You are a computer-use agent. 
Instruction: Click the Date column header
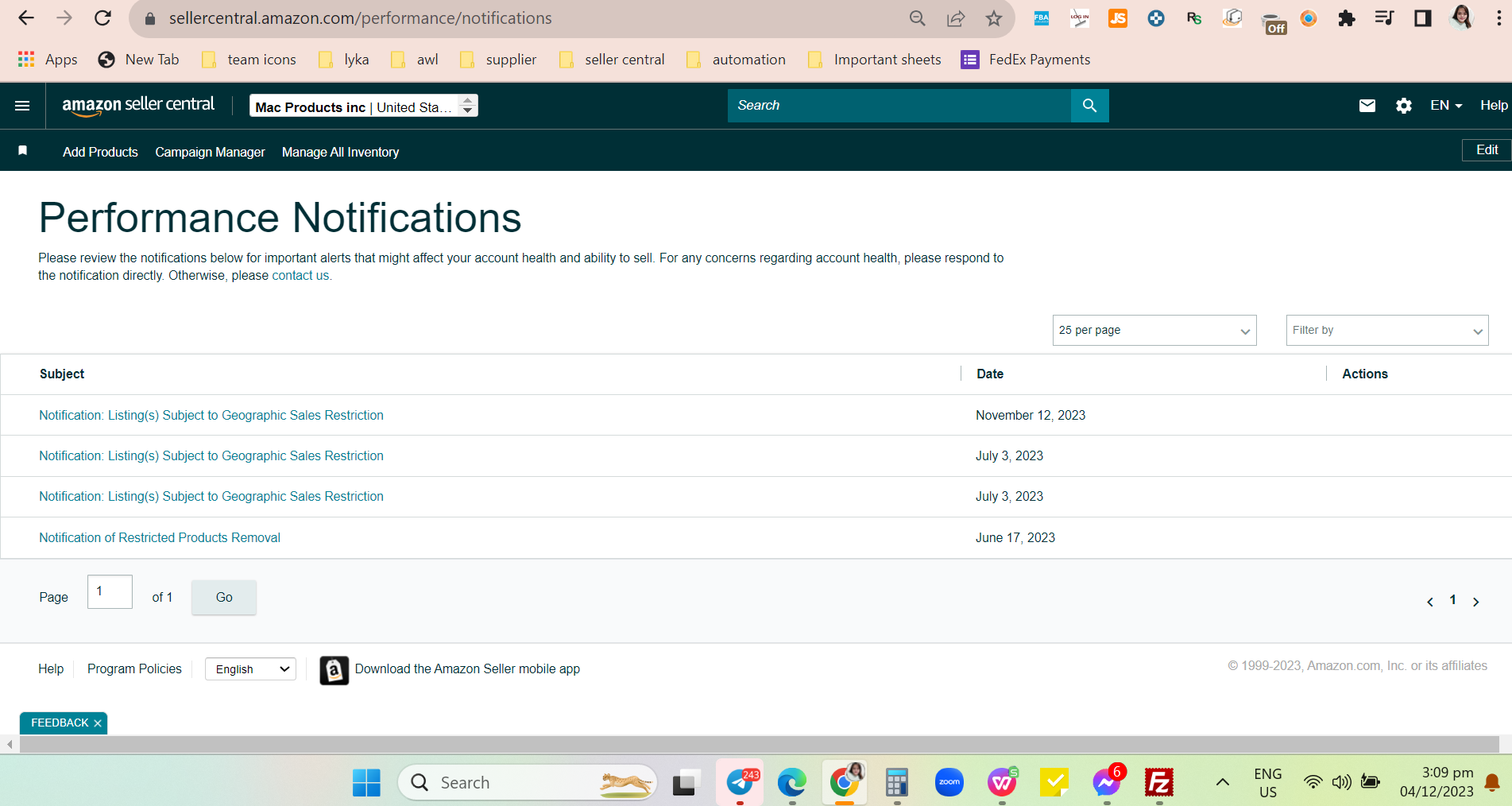990,374
